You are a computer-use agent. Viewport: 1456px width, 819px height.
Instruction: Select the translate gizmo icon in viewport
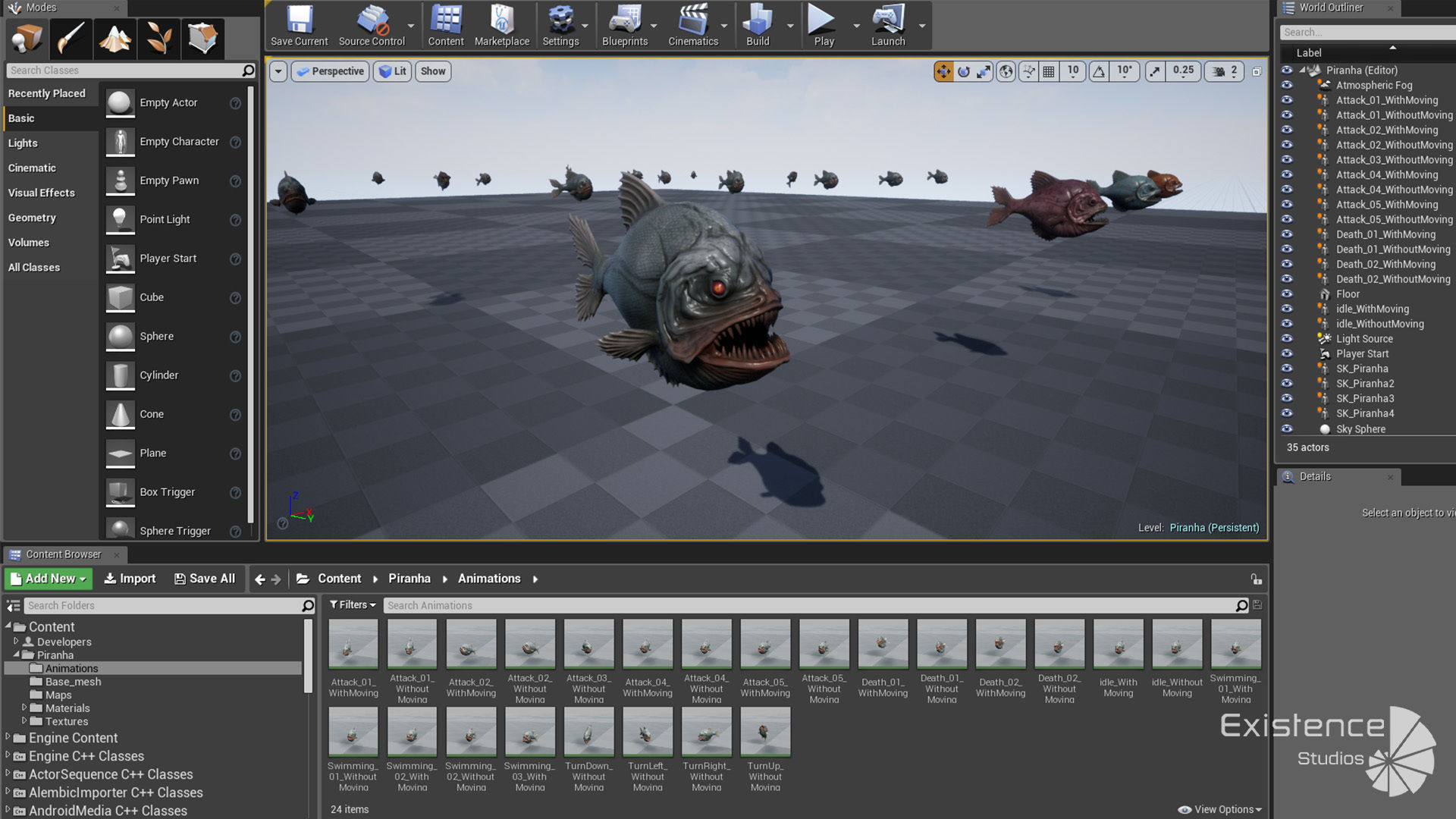(943, 71)
